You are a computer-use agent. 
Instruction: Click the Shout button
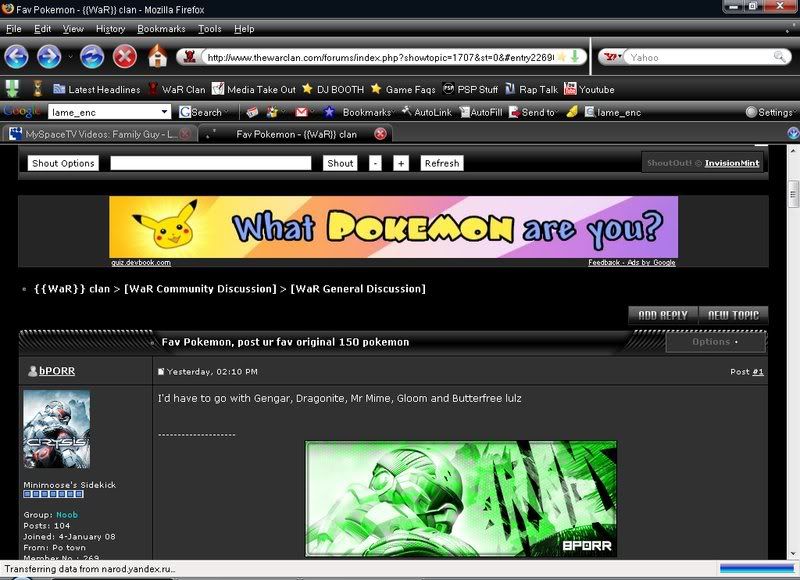(x=340, y=163)
